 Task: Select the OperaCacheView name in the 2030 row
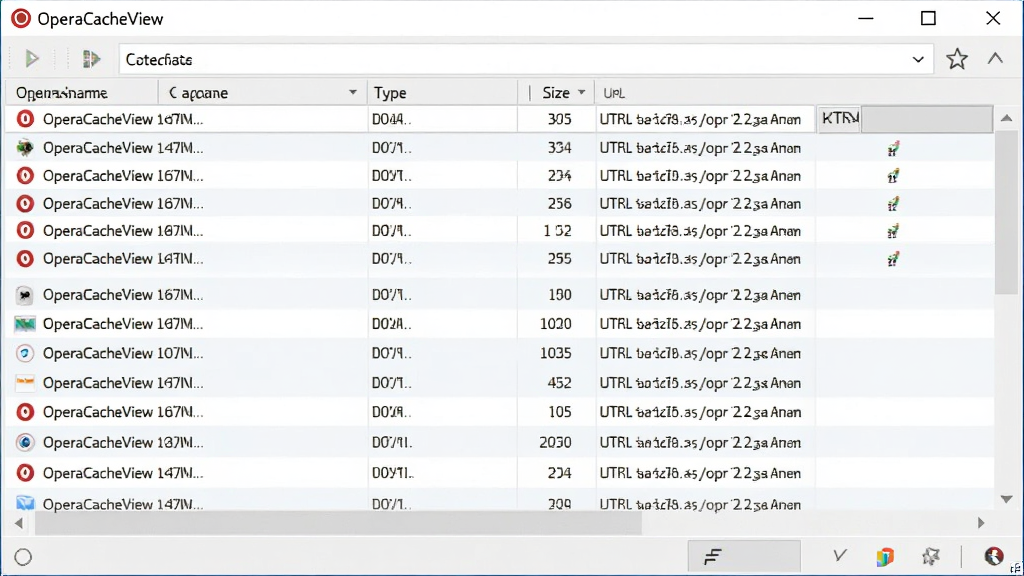123,443
